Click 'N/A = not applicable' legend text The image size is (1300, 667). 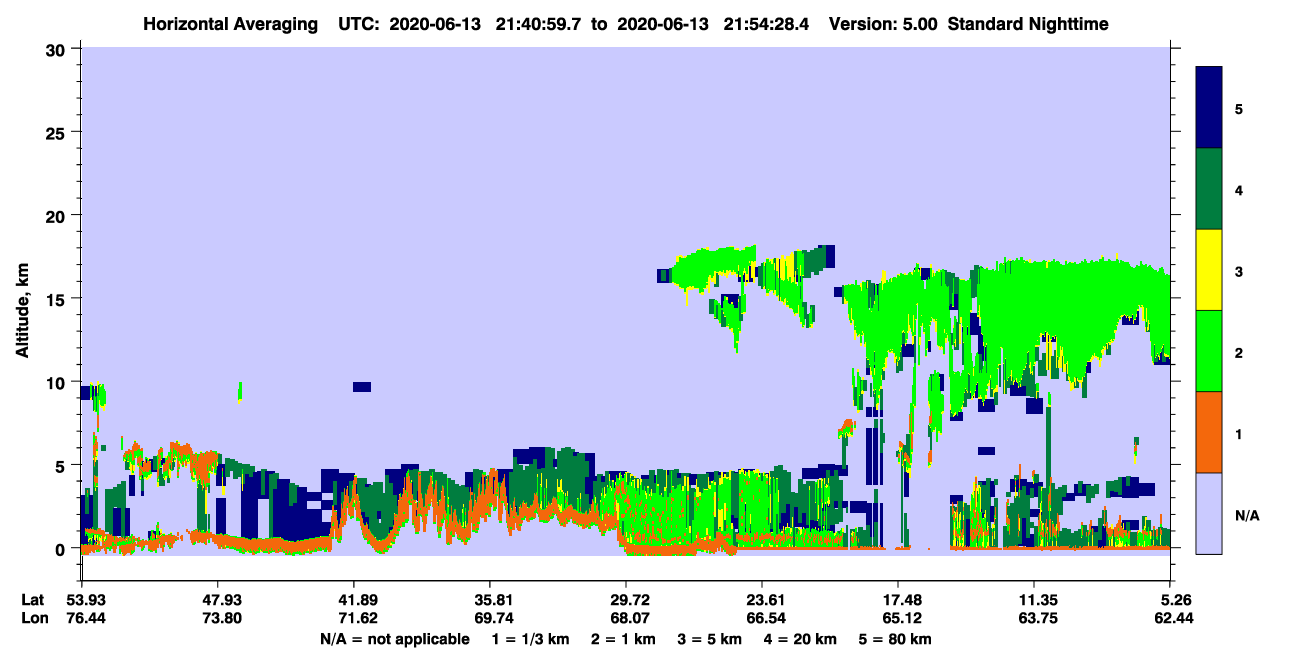coord(394,639)
